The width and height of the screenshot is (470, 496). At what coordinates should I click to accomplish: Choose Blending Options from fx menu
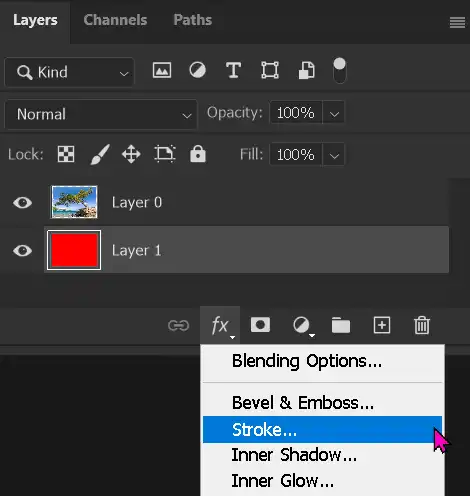[322, 361]
